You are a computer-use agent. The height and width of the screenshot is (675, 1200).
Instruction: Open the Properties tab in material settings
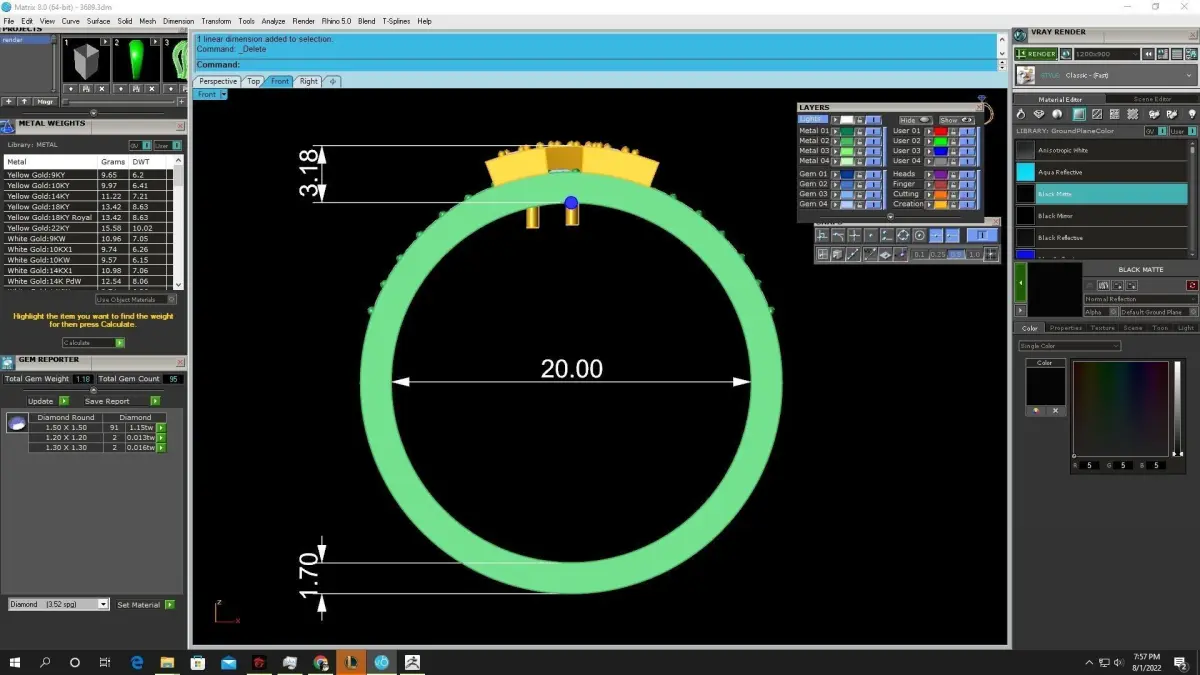click(1066, 328)
